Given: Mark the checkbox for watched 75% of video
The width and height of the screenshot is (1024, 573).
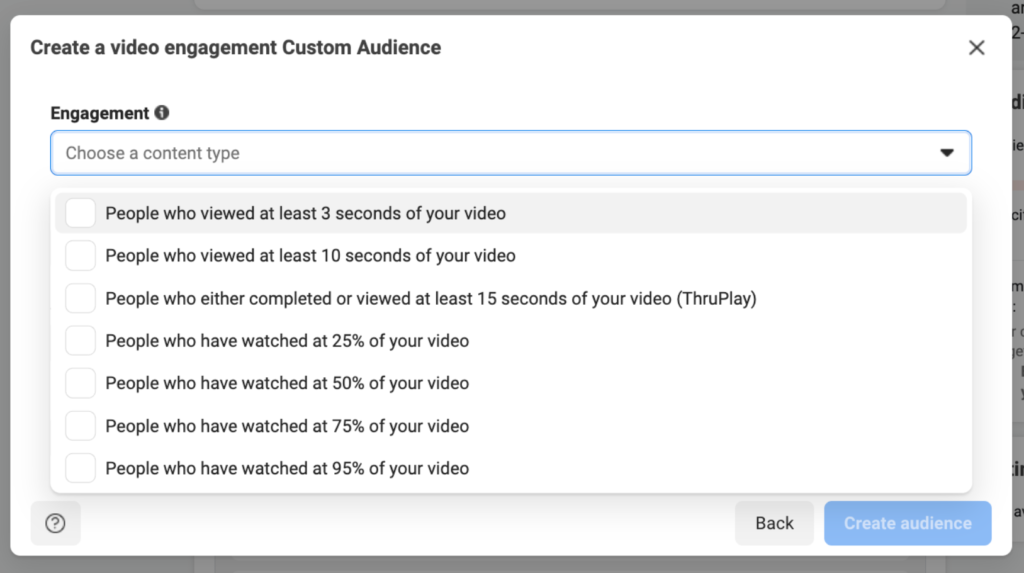Looking at the screenshot, I should click(x=80, y=426).
